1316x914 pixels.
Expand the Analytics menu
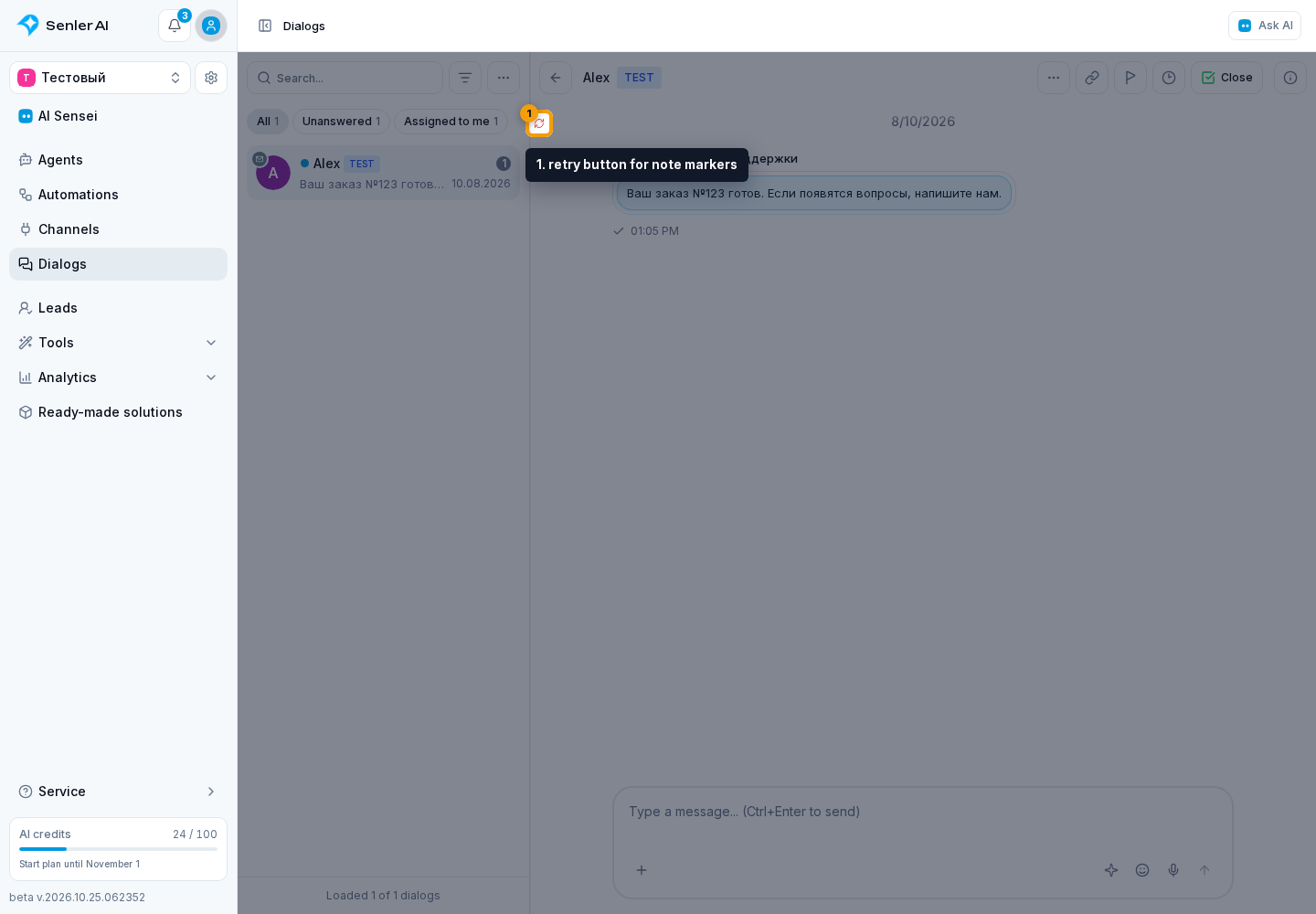pos(118,377)
